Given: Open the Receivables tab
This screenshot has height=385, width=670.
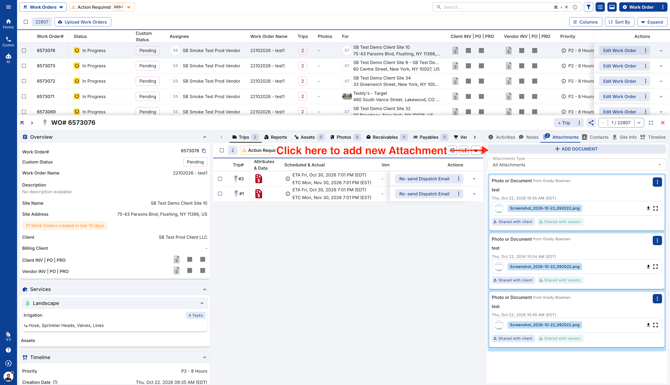Looking at the screenshot, I should pyautogui.click(x=386, y=137).
